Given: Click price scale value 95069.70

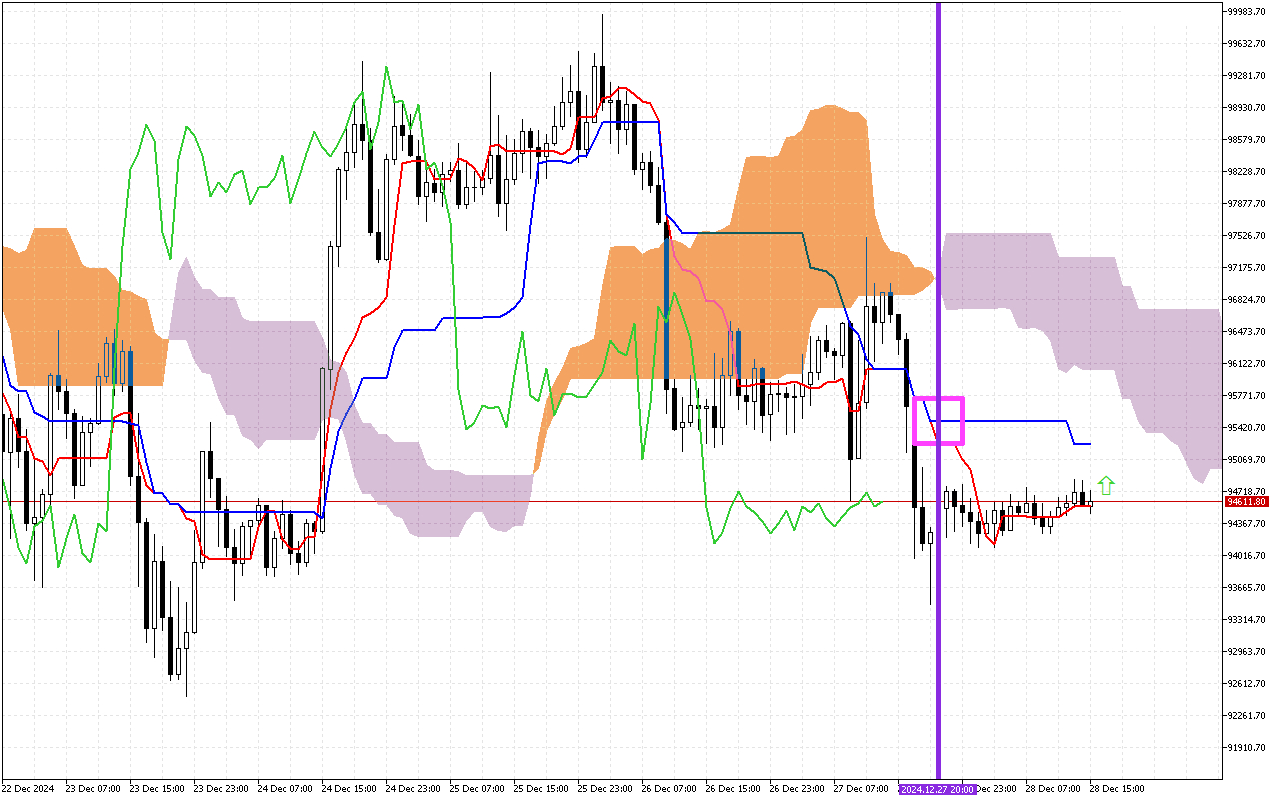Looking at the screenshot, I should [x=1246, y=460].
